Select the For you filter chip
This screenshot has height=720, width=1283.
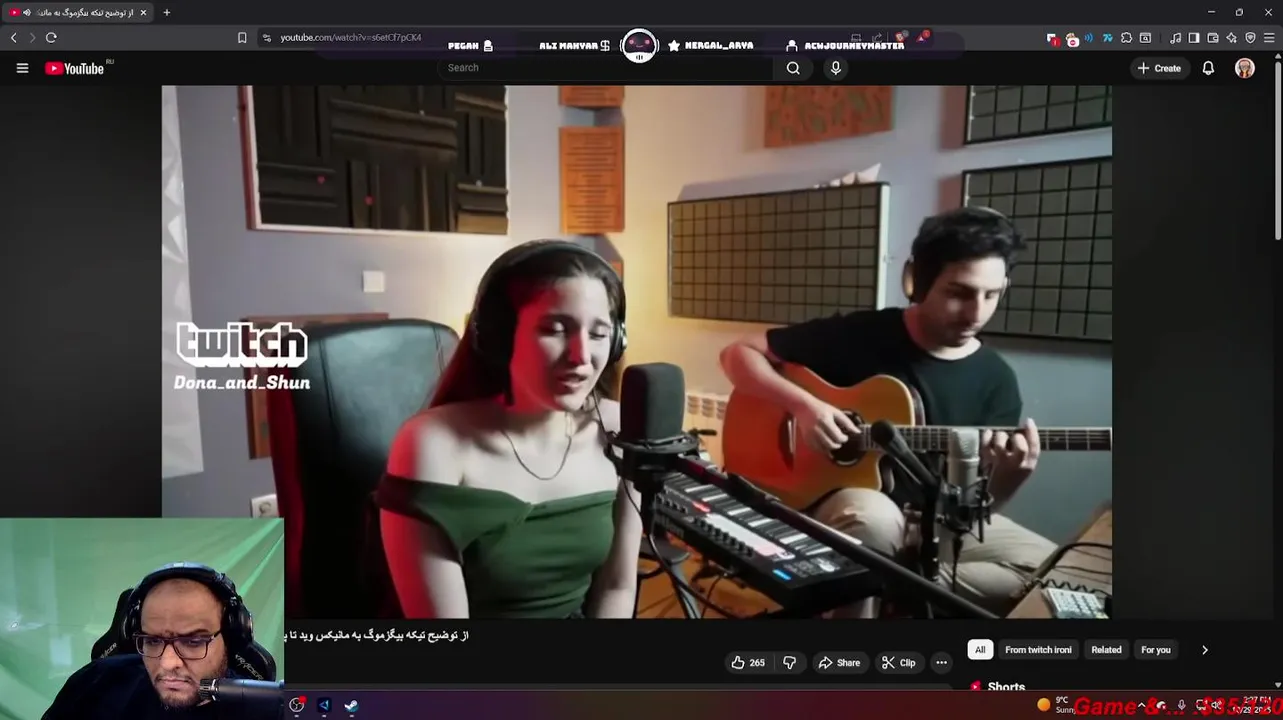point(1156,650)
